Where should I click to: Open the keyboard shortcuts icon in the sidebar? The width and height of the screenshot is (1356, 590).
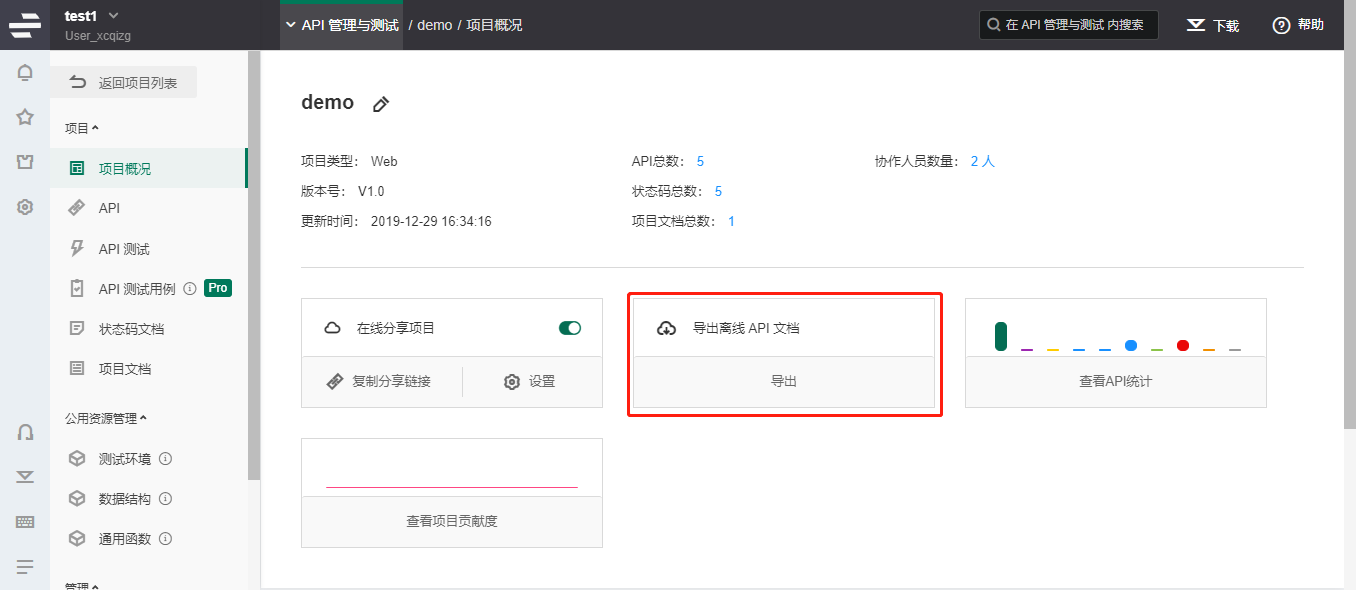[x=24, y=521]
